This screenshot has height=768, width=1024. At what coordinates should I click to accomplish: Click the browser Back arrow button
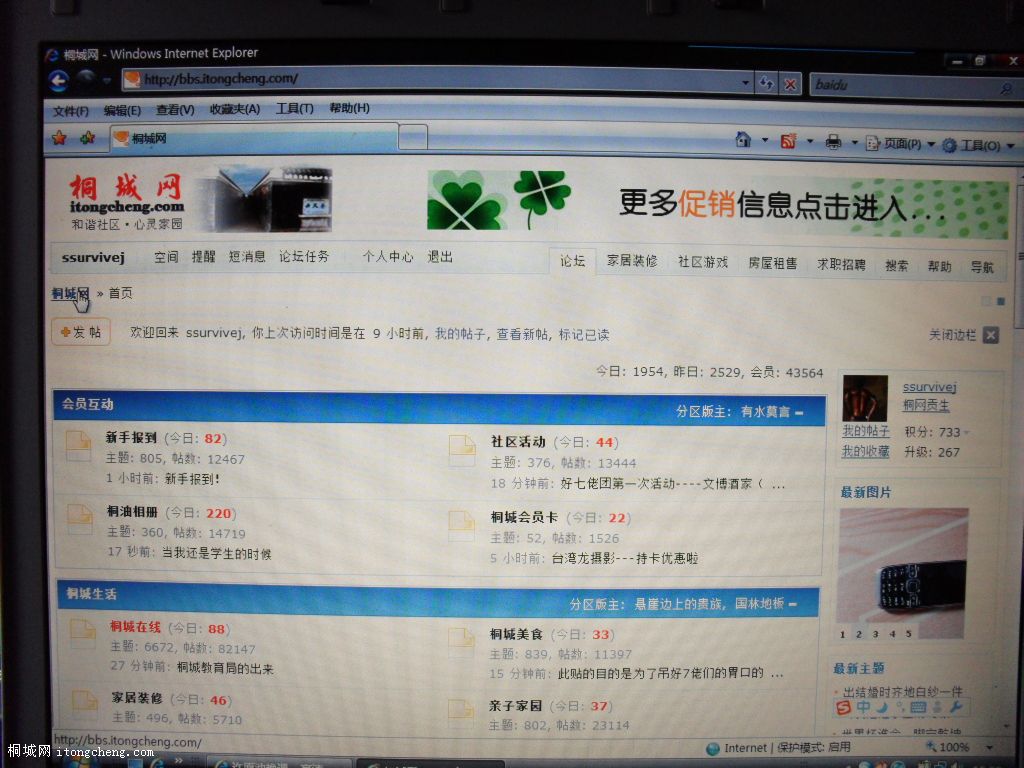click(x=59, y=80)
